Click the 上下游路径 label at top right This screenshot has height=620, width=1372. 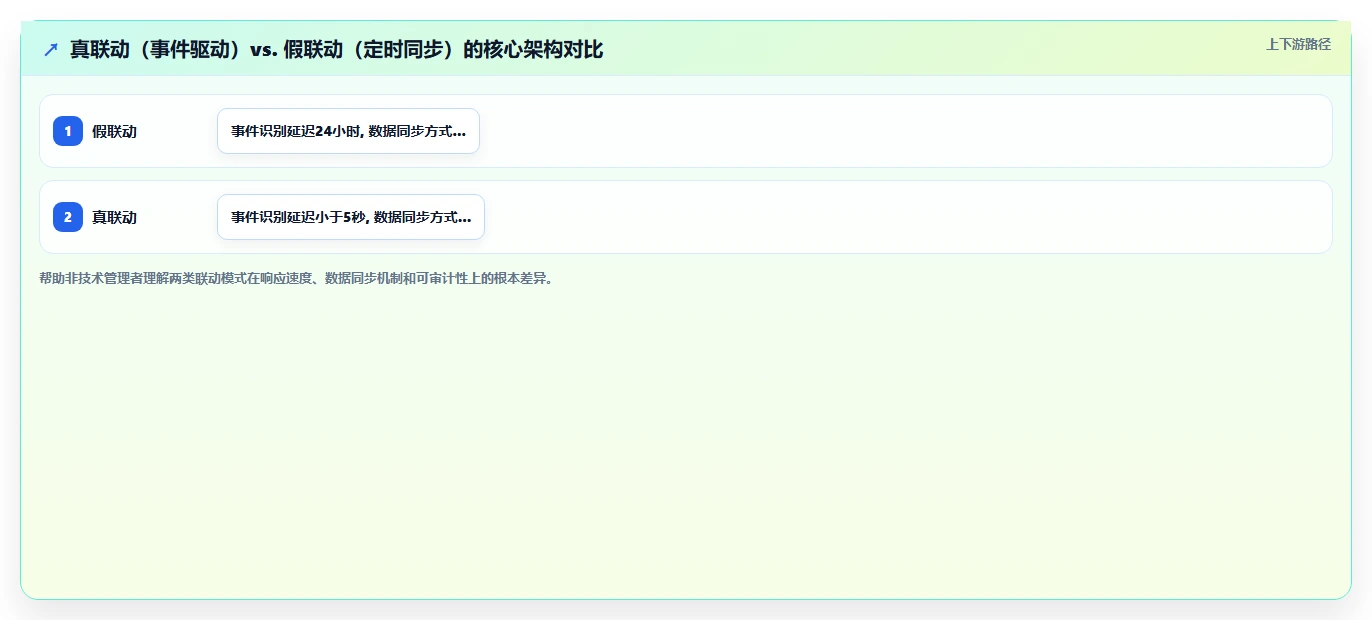(x=1298, y=44)
